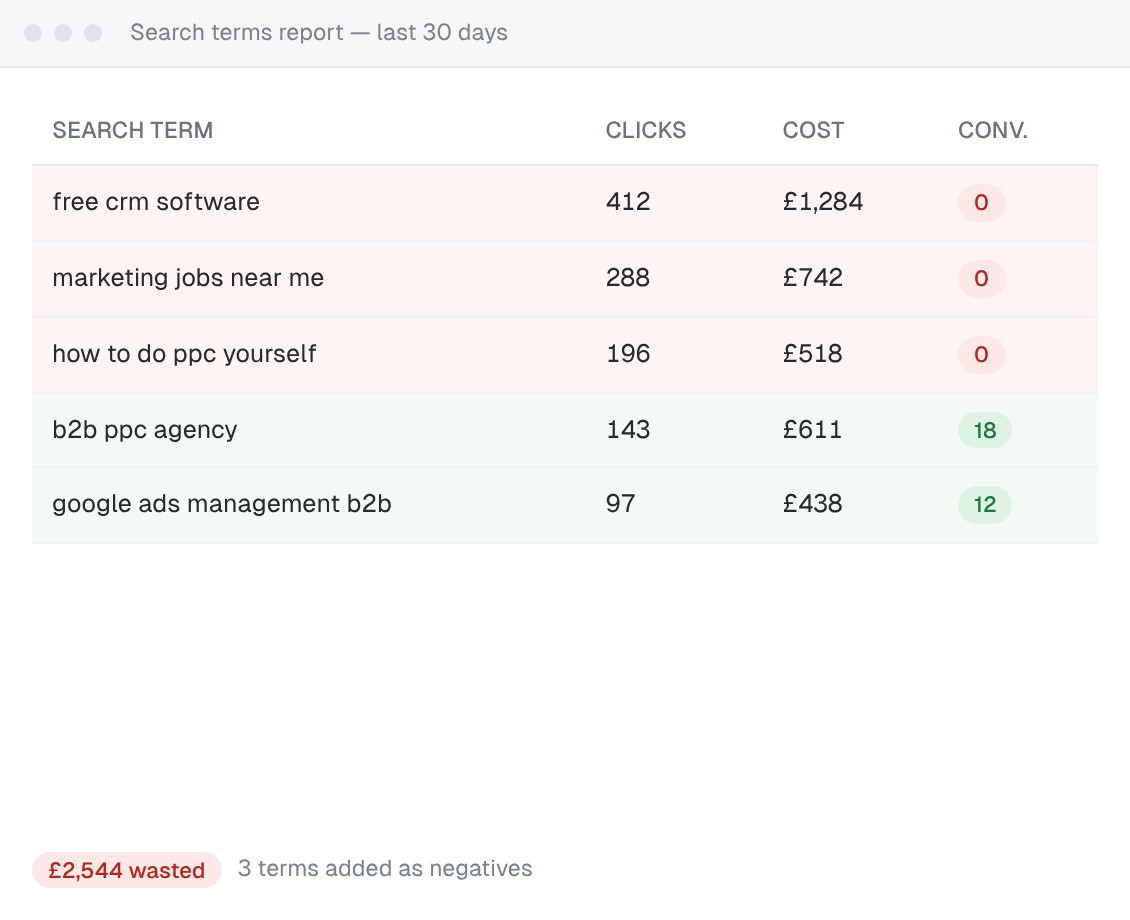Viewport: 1130px width, 920px height.
Task: Select the 'free crm software' search term
Action: (156, 202)
